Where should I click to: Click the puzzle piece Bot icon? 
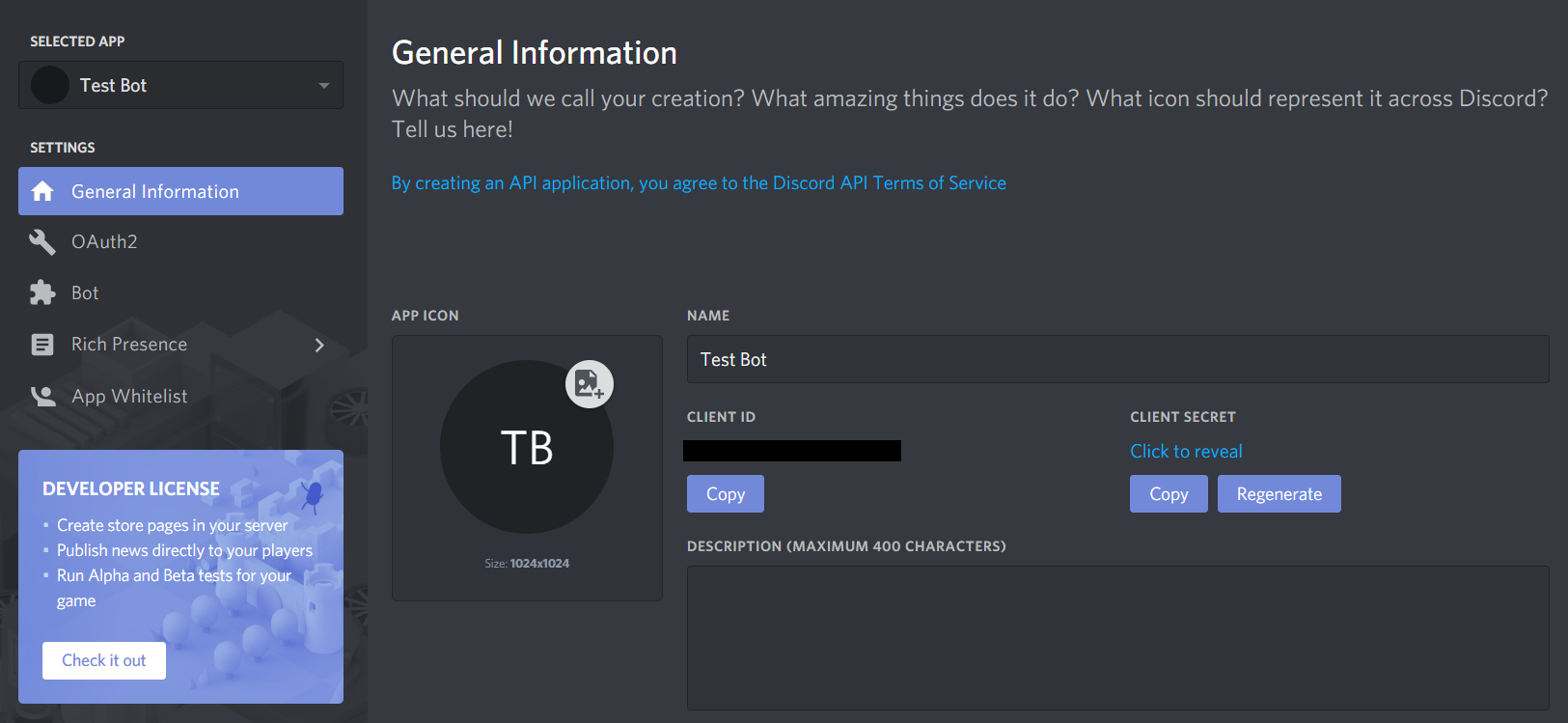pyautogui.click(x=42, y=292)
